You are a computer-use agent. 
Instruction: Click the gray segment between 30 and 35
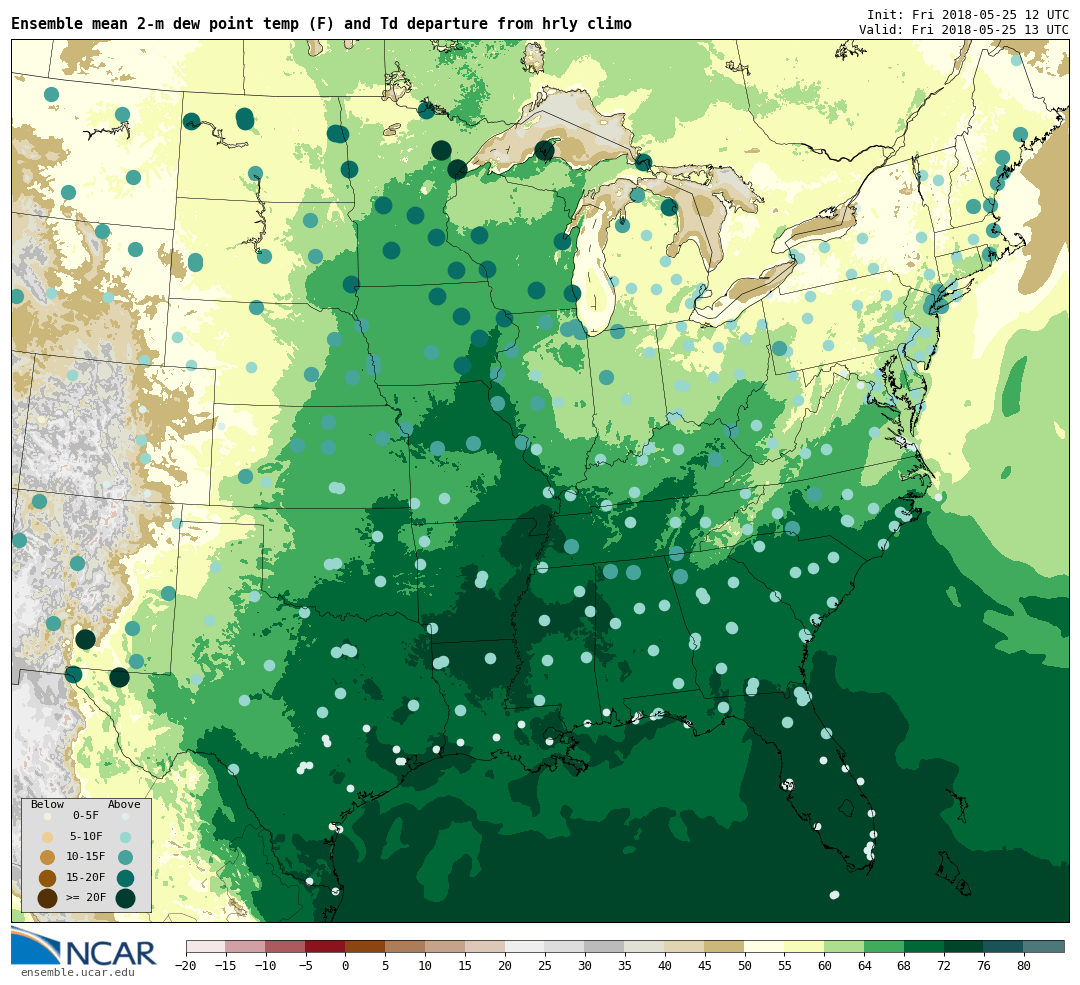click(x=605, y=946)
